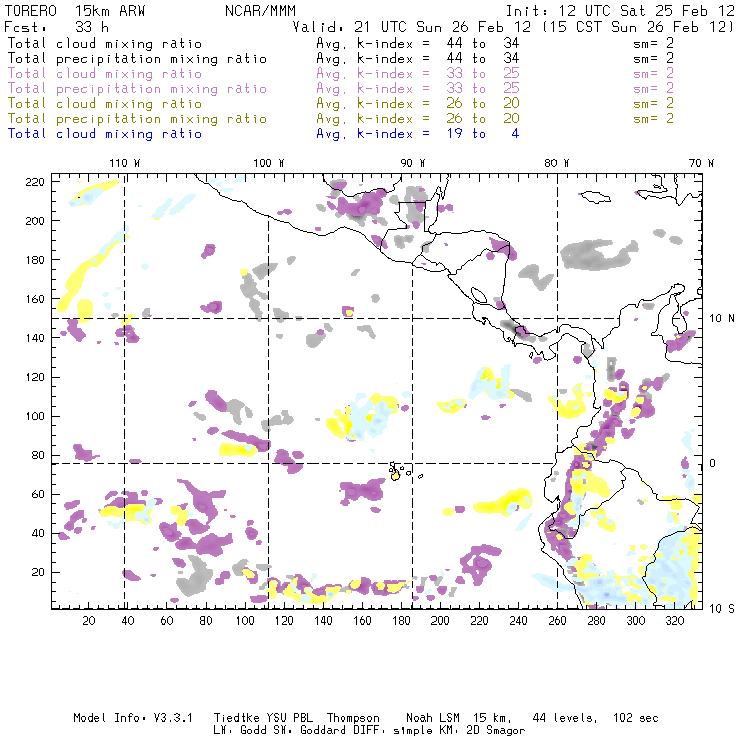740x740 pixels.
Task: Click the '44 levels, 102 sec' text
Action: pos(596,718)
